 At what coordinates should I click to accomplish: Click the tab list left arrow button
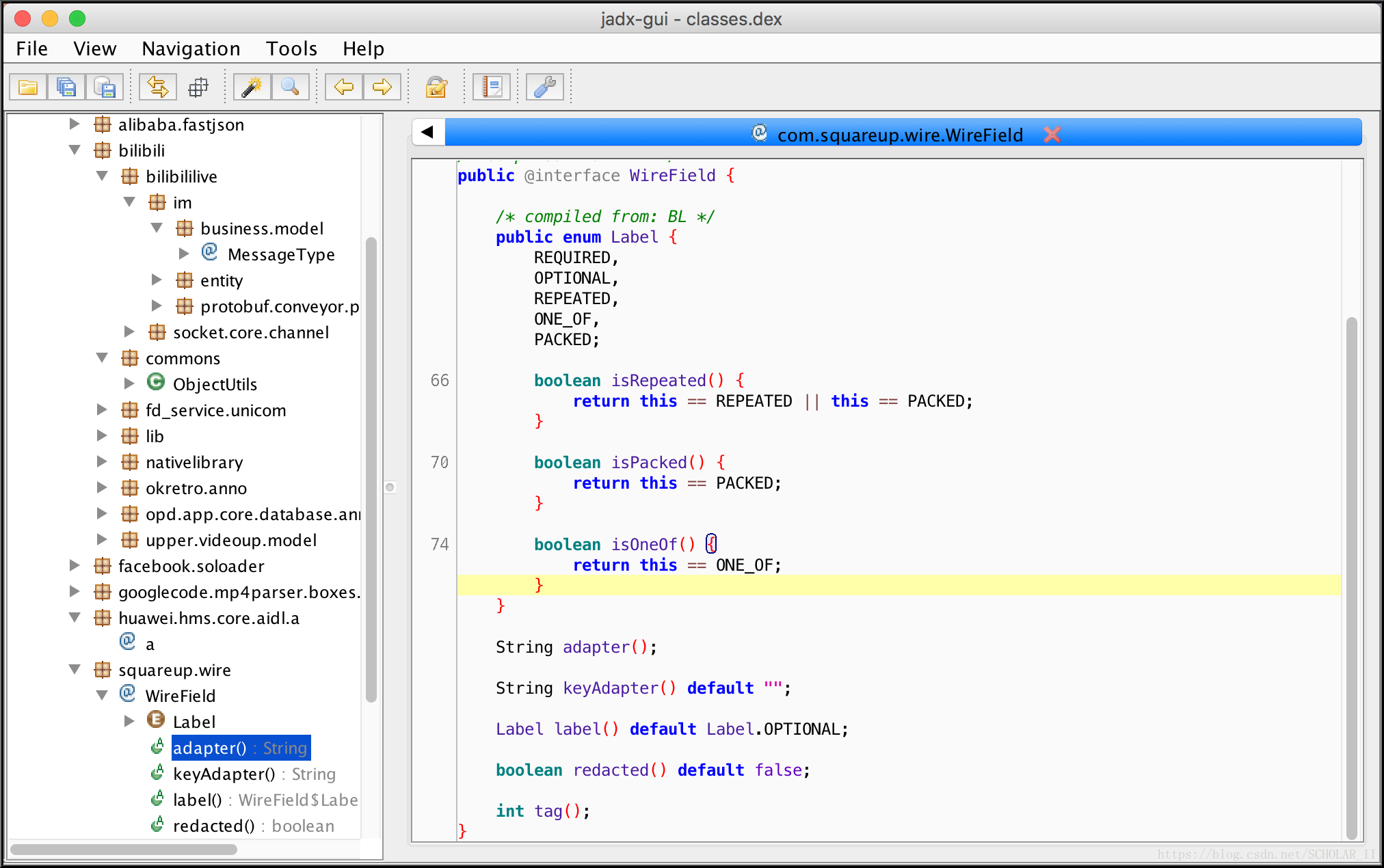428,132
